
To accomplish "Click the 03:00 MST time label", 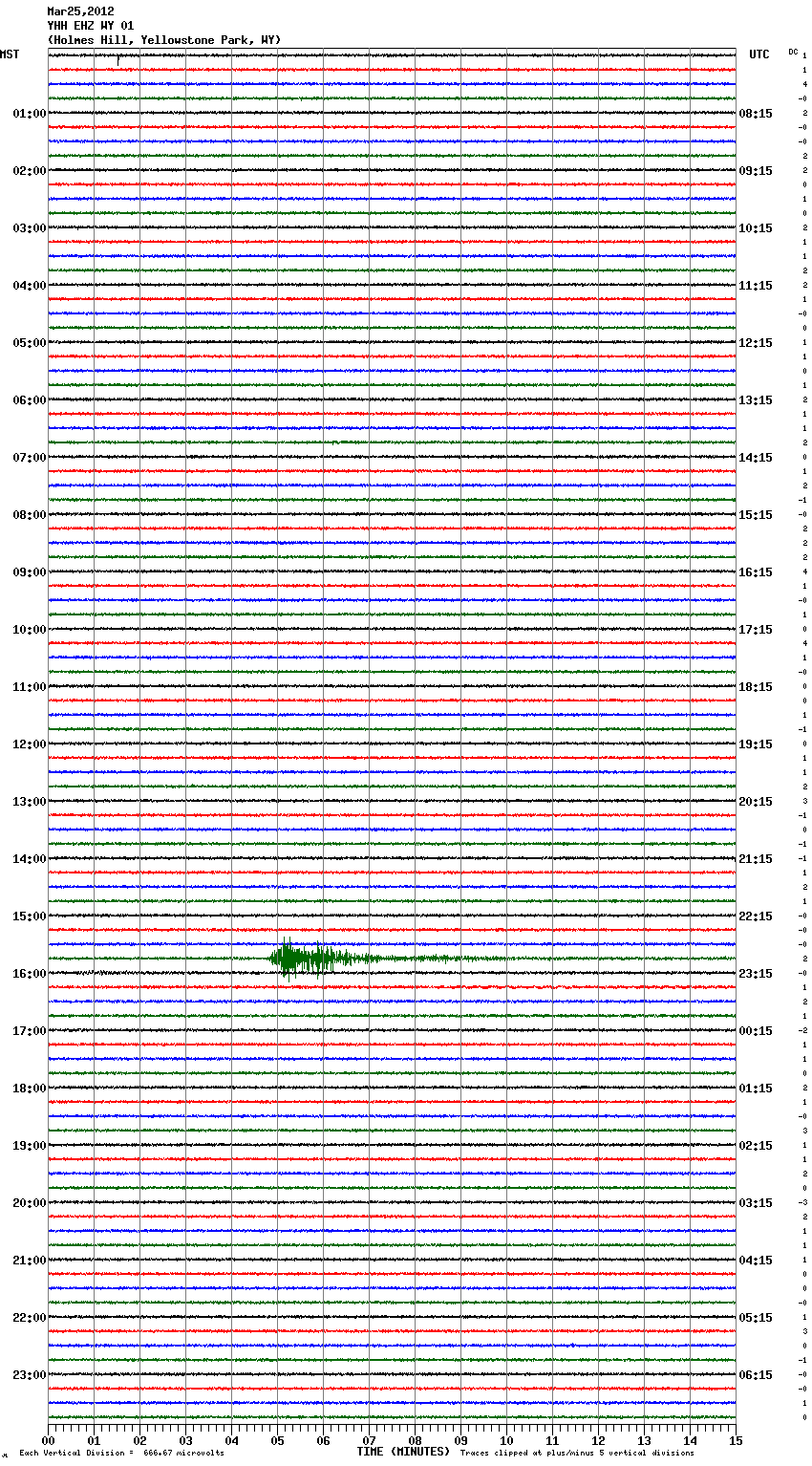I will pyautogui.click(x=30, y=228).
